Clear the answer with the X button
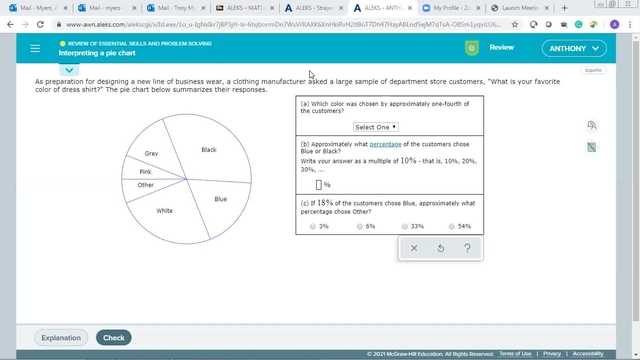The height and width of the screenshot is (360, 640). (x=414, y=248)
